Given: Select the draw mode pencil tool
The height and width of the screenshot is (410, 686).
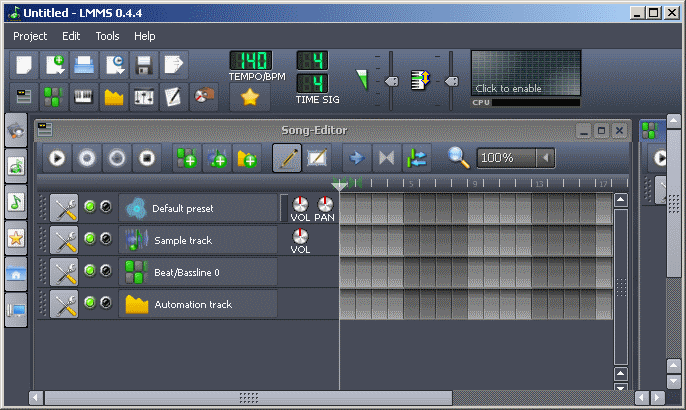Looking at the screenshot, I should (287, 157).
